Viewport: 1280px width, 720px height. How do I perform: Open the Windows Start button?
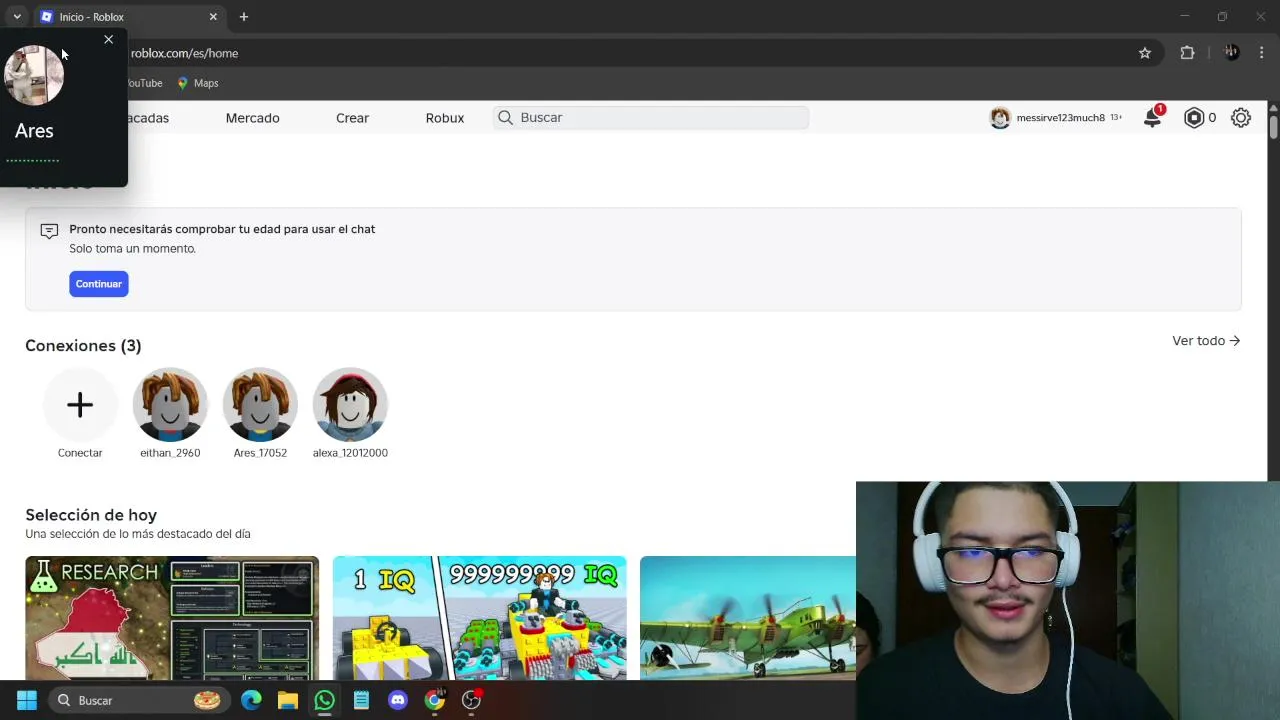[x=27, y=700]
